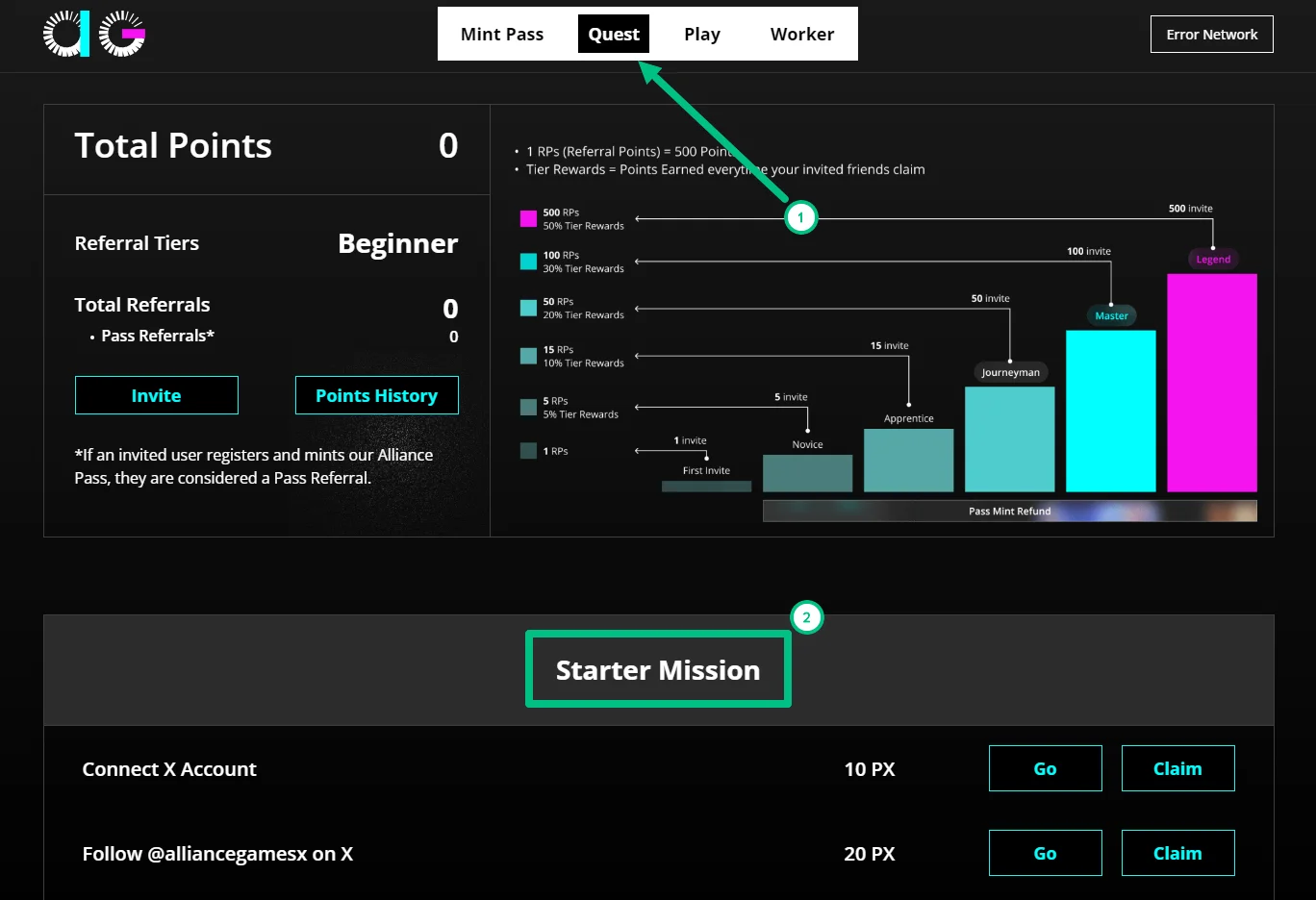Click the Pass Mint Refund bar

point(1010,511)
